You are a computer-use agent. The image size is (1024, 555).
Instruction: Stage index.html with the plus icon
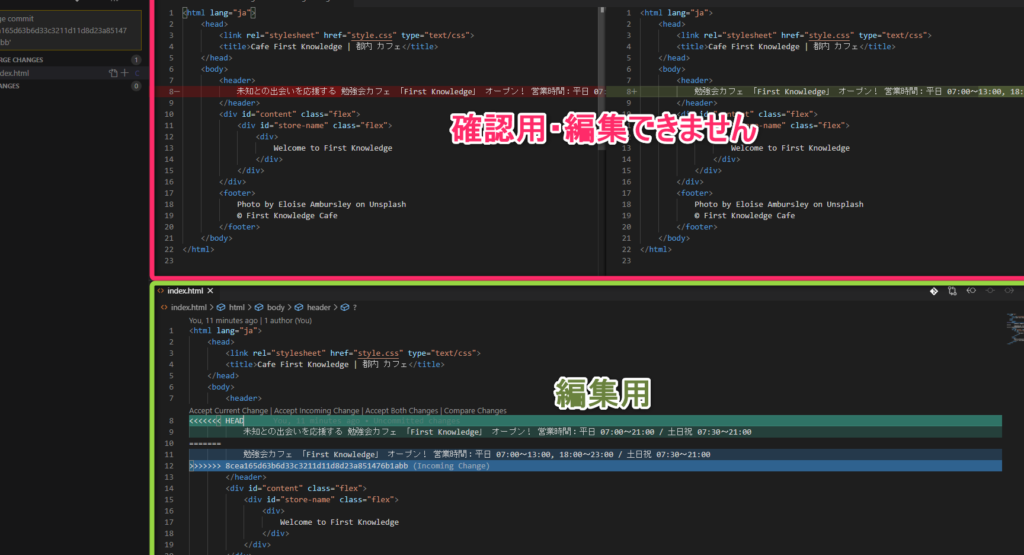coord(125,73)
